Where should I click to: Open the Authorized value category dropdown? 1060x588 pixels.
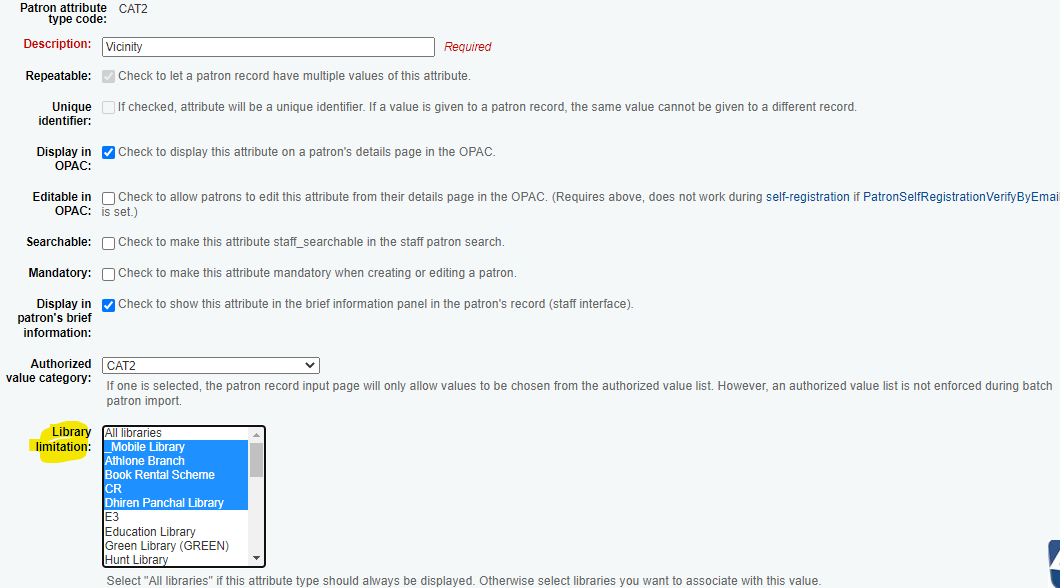(x=211, y=366)
